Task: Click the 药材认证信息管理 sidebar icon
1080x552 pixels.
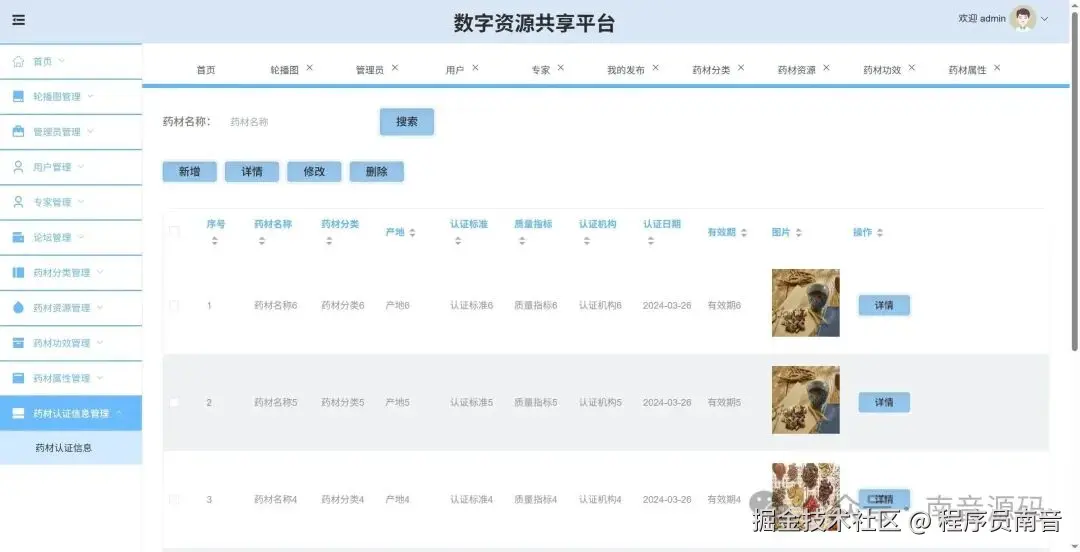Action: pos(19,413)
